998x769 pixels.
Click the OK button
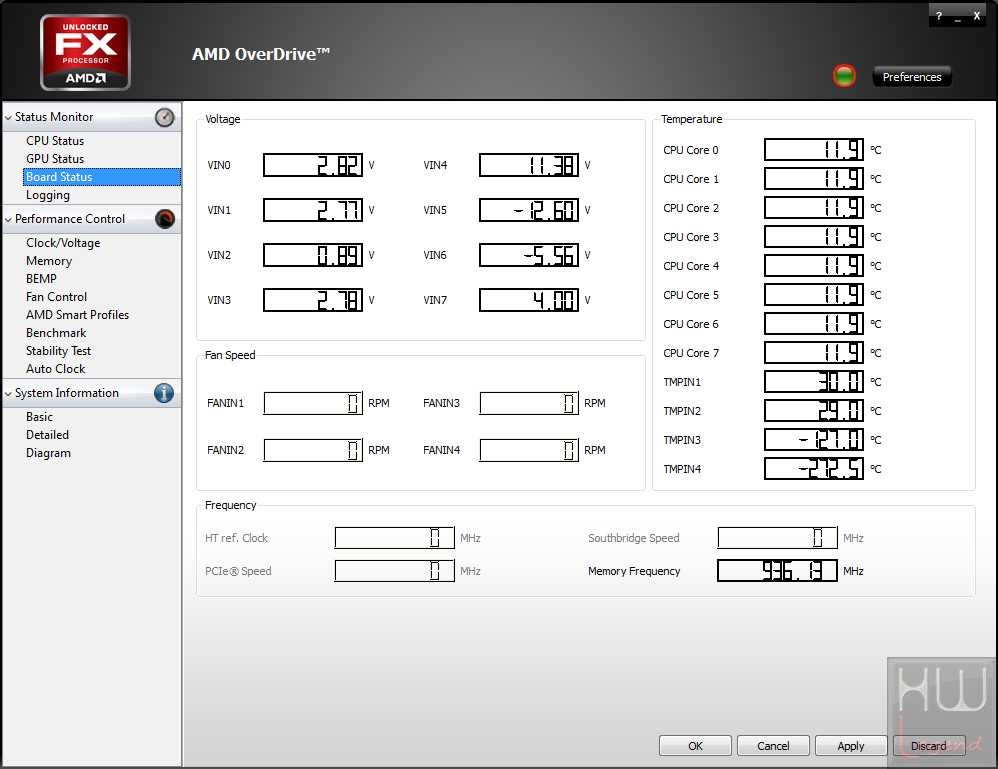pos(695,745)
